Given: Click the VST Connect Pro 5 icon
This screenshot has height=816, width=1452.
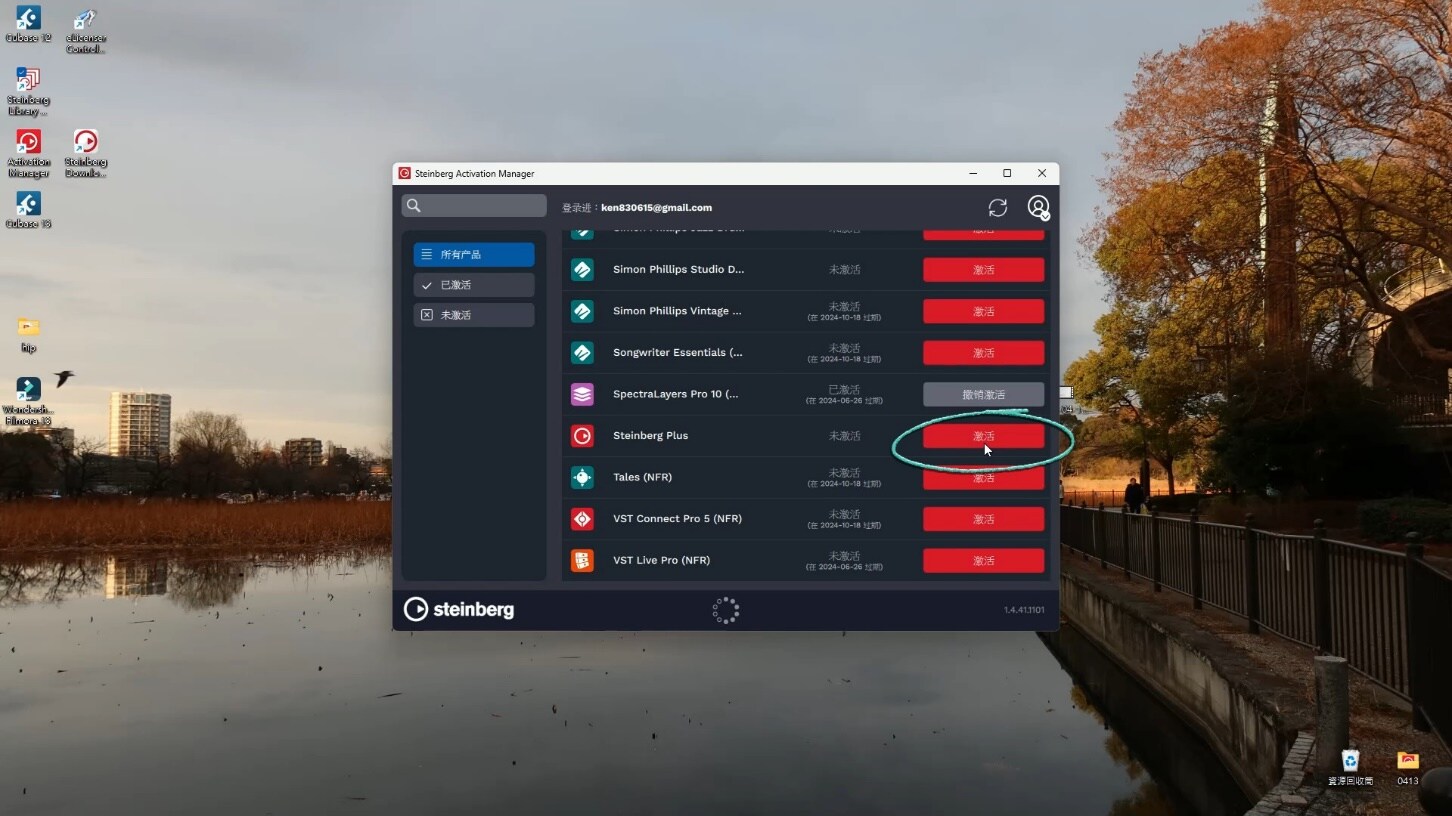Looking at the screenshot, I should 582,519.
